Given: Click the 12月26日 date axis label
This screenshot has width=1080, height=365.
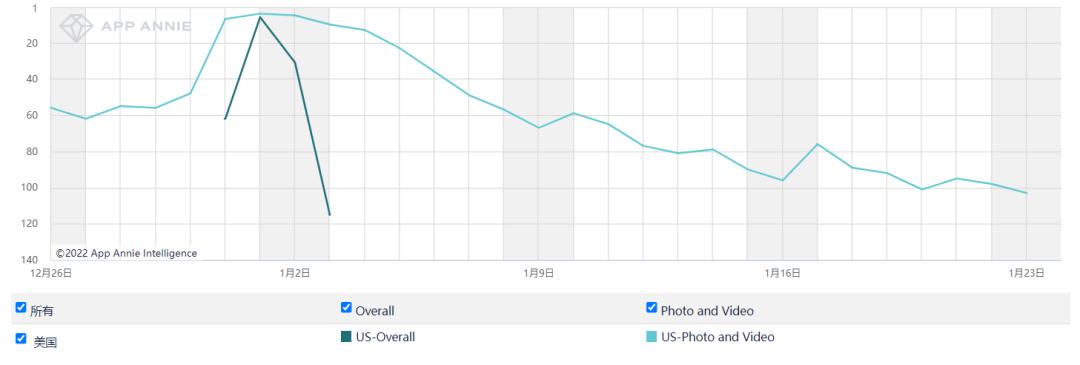Looking at the screenshot, I should 51,273.
